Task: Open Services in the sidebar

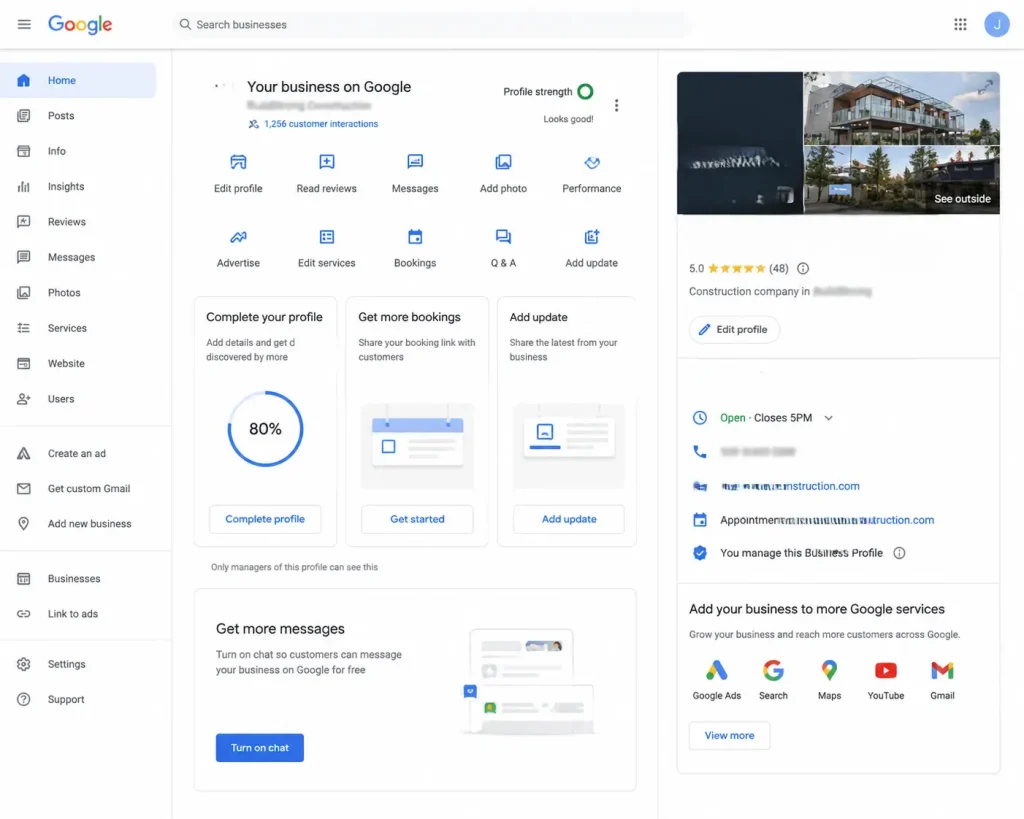Action: 78,328
